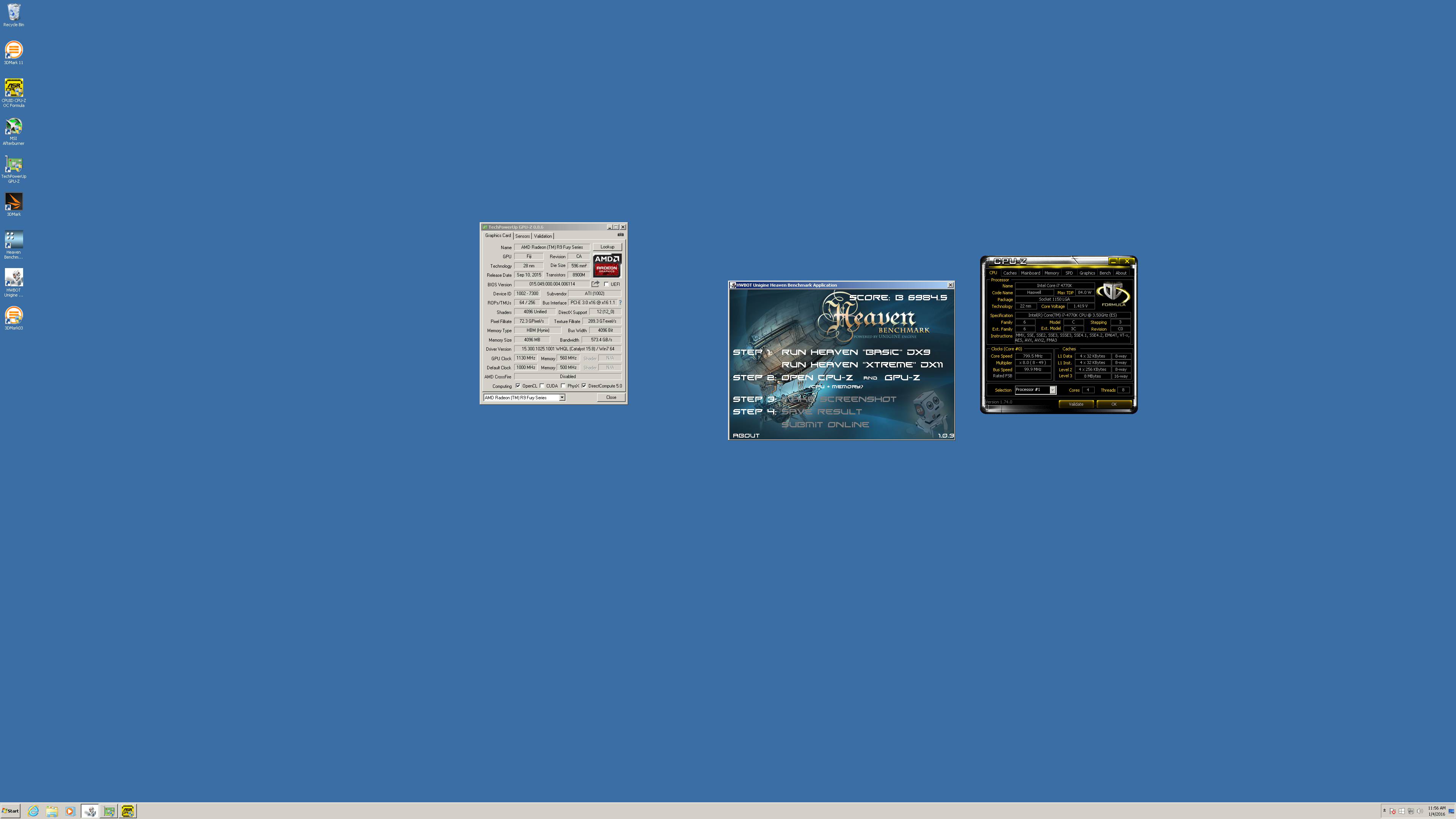Open the About tab in CPU-Z
1456x819 pixels.
point(1121,273)
